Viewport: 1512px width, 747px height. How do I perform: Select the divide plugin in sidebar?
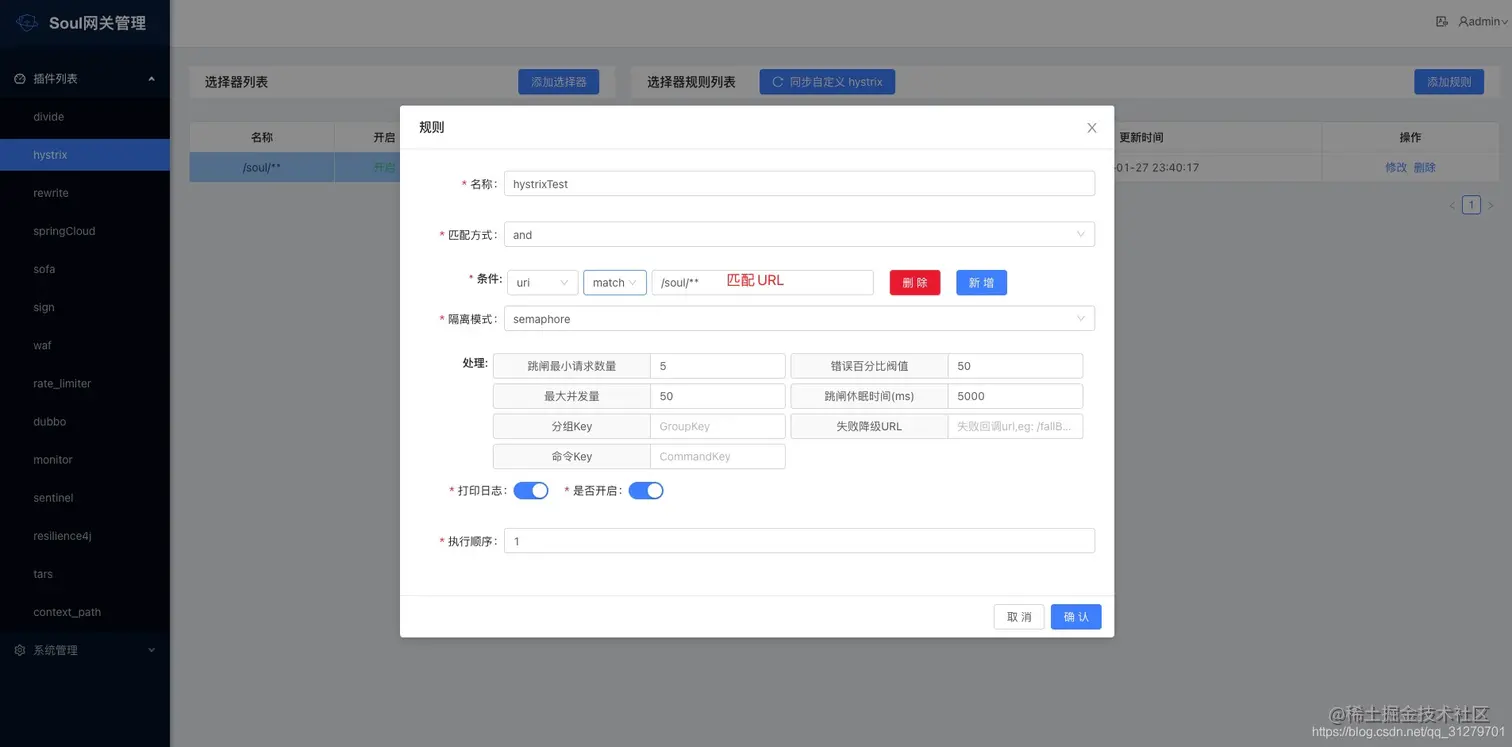coord(50,117)
